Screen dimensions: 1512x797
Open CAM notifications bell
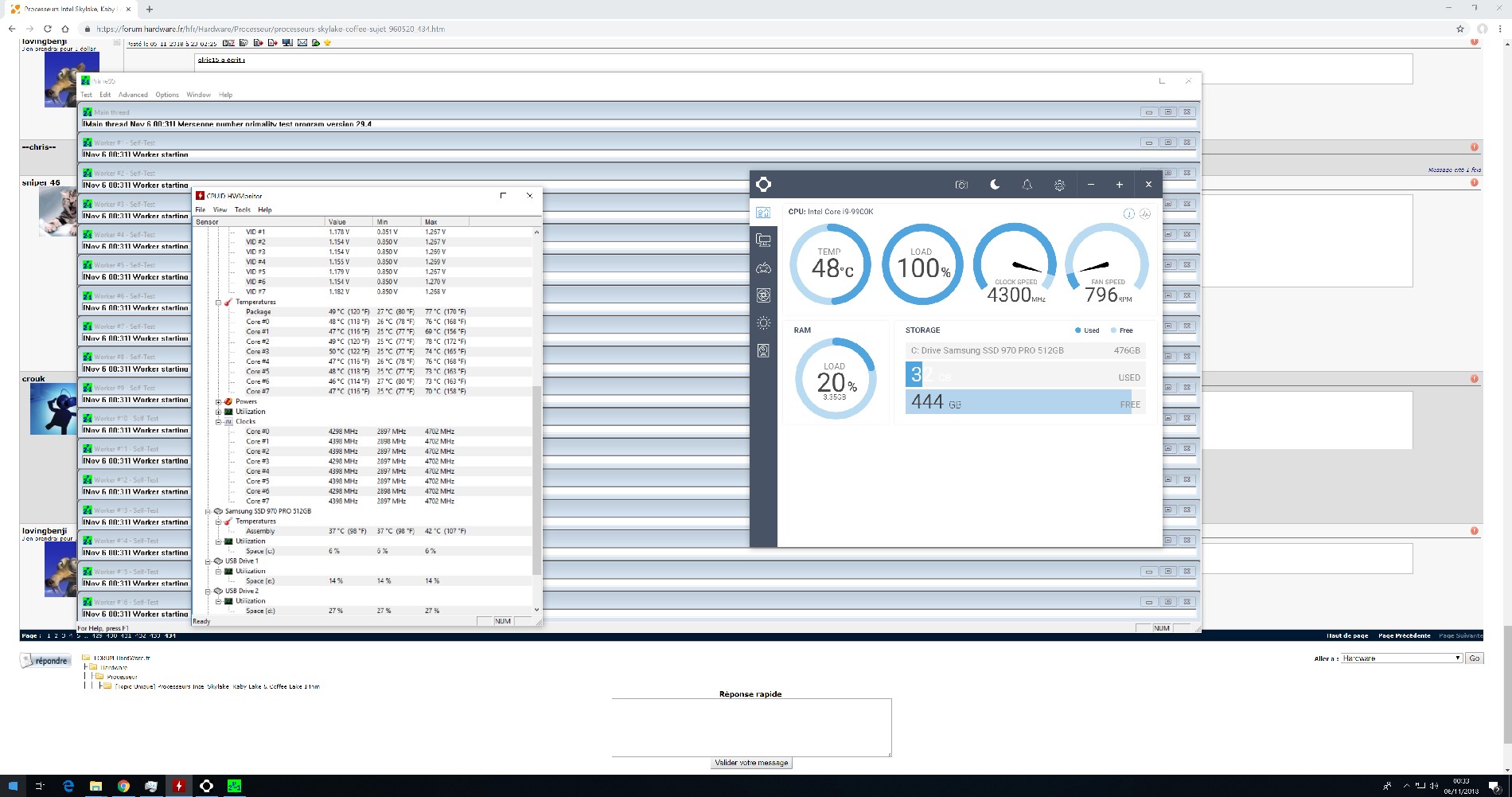pos(1027,185)
